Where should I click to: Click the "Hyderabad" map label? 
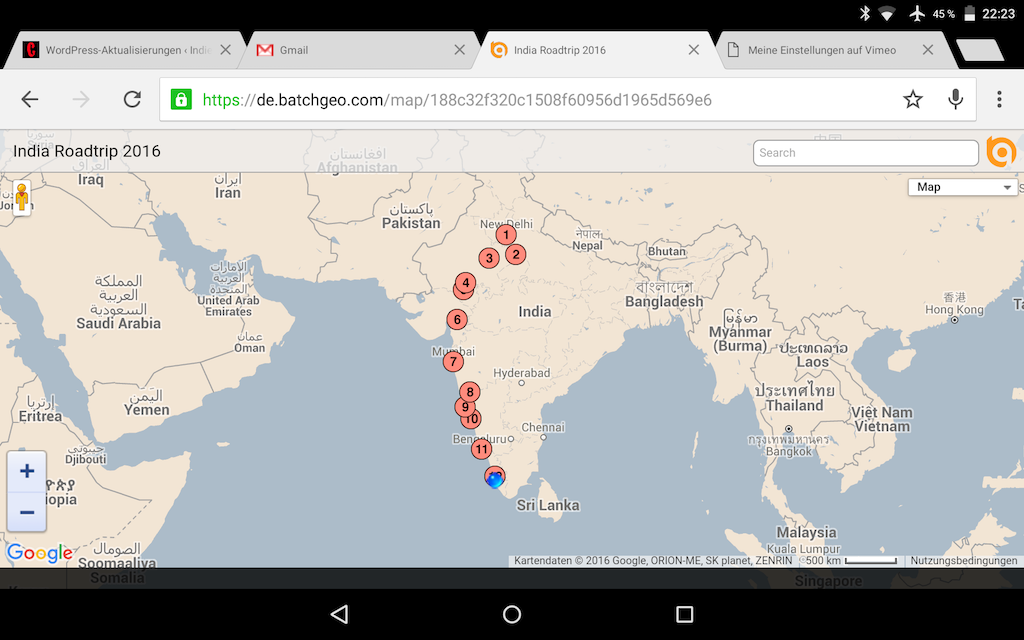[x=522, y=373]
